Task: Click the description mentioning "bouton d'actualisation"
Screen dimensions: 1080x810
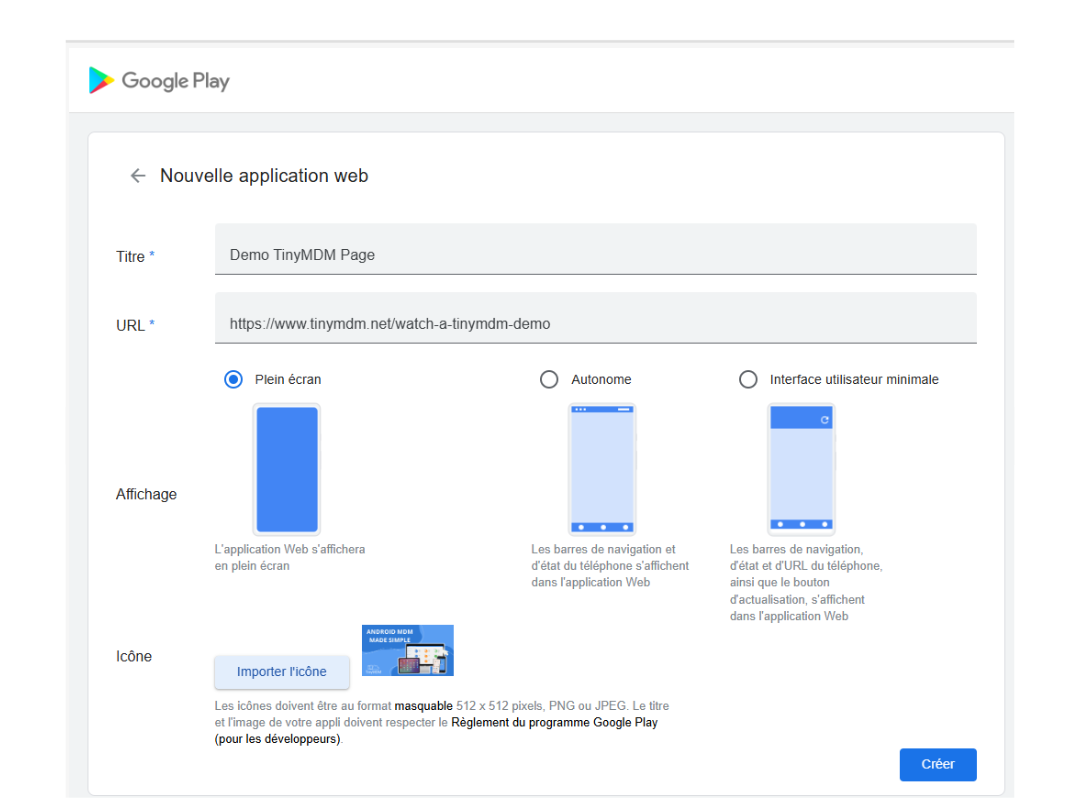Action: [806, 583]
